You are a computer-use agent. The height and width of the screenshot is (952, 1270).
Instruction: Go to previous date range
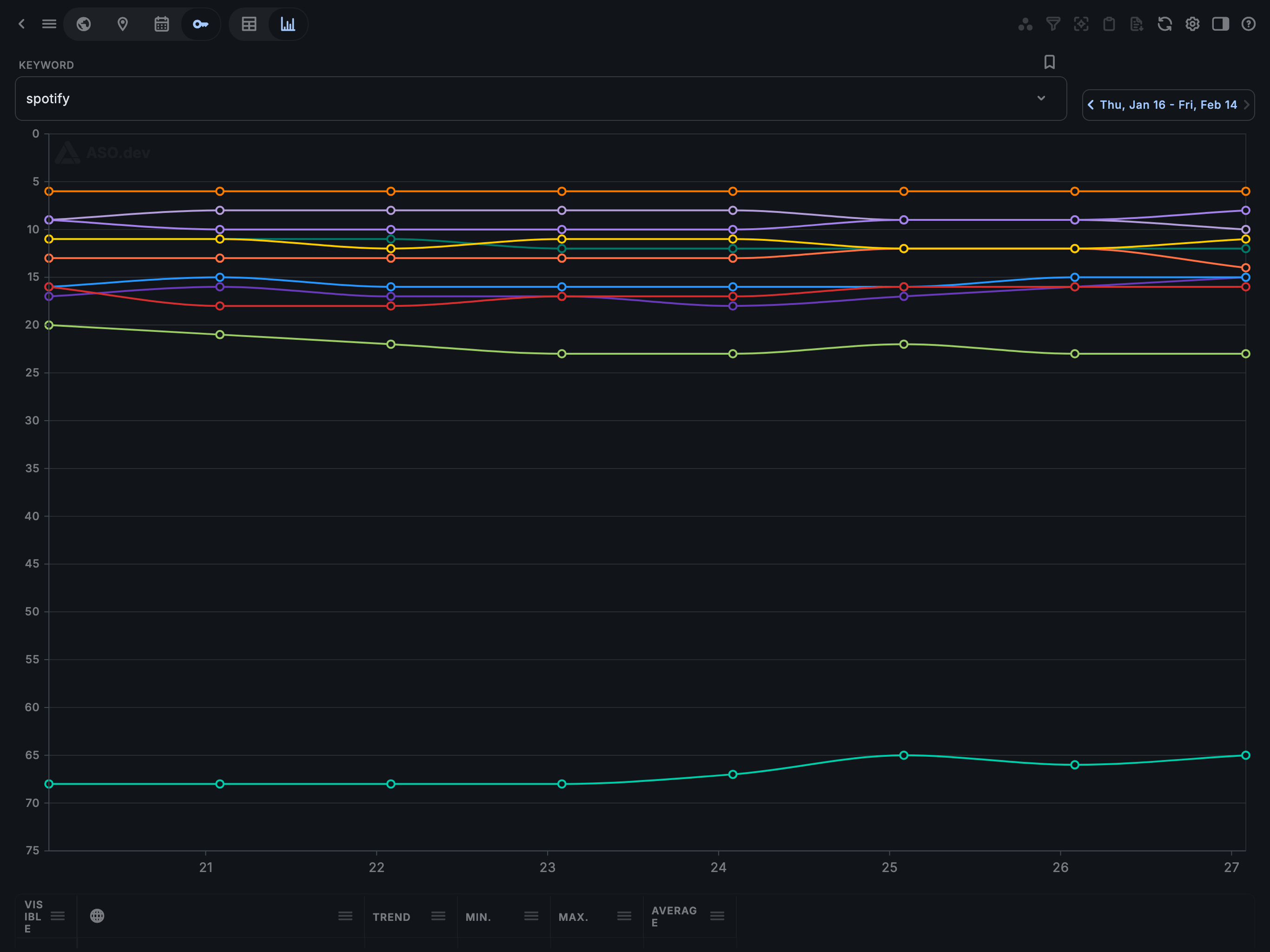(x=1091, y=105)
